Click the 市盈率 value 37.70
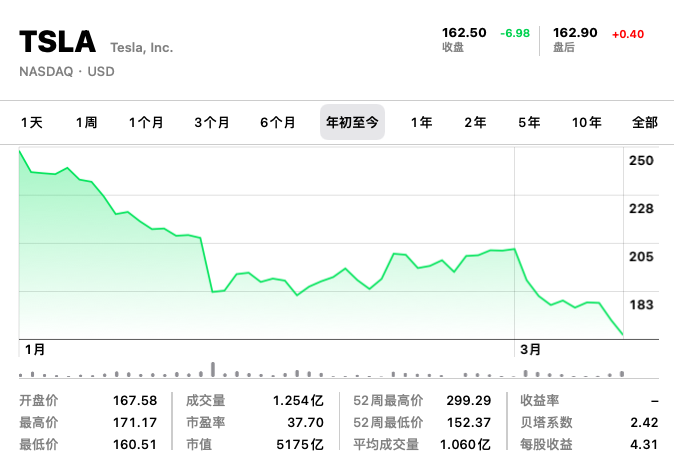674x469 pixels. [x=305, y=422]
